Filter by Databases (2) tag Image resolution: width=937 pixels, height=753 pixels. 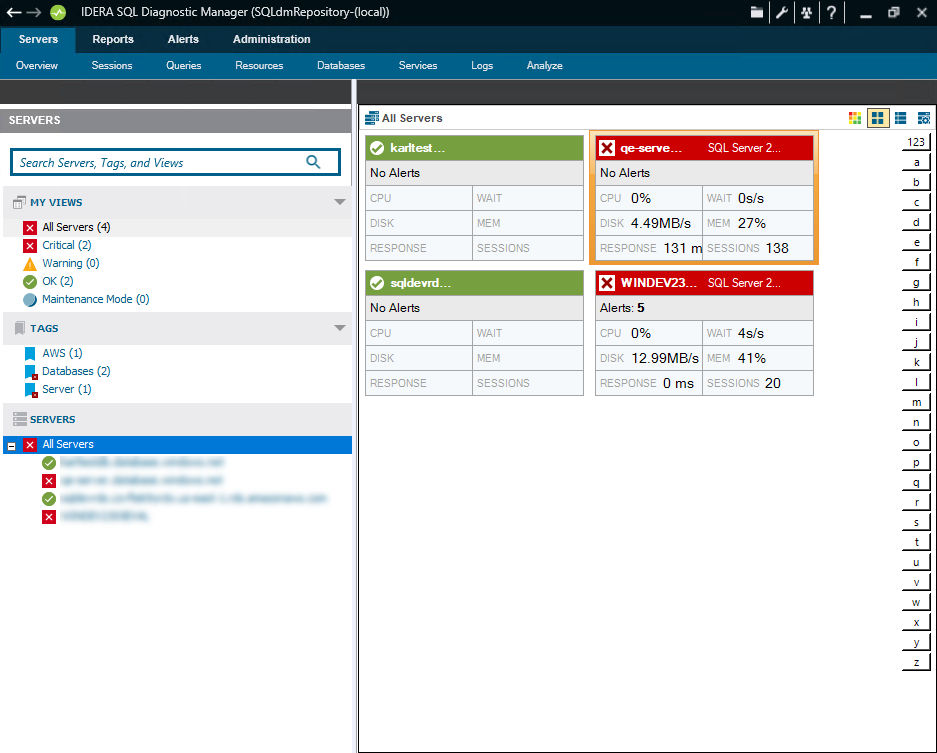76,371
